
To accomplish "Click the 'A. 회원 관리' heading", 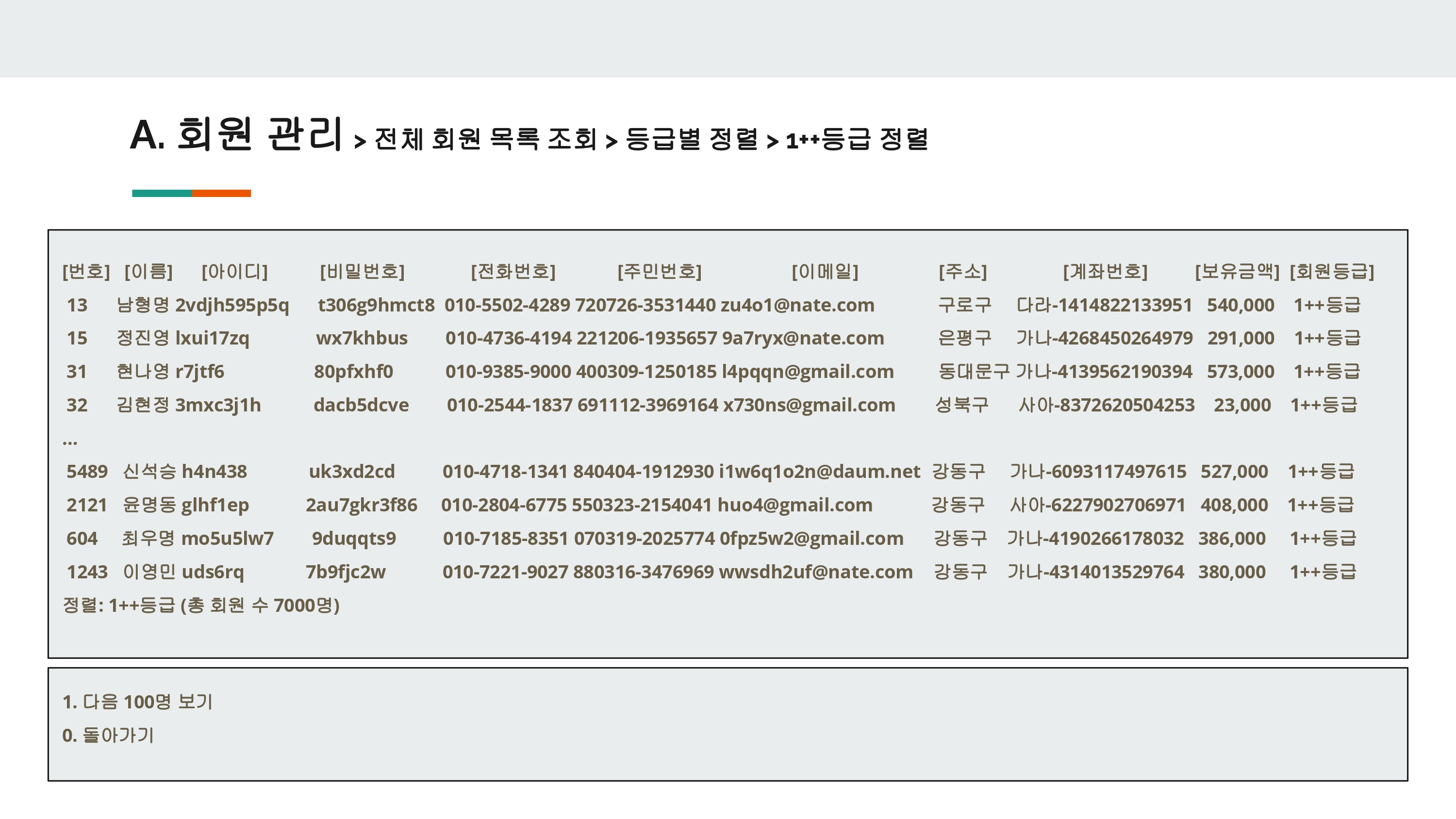I will (236, 134).
